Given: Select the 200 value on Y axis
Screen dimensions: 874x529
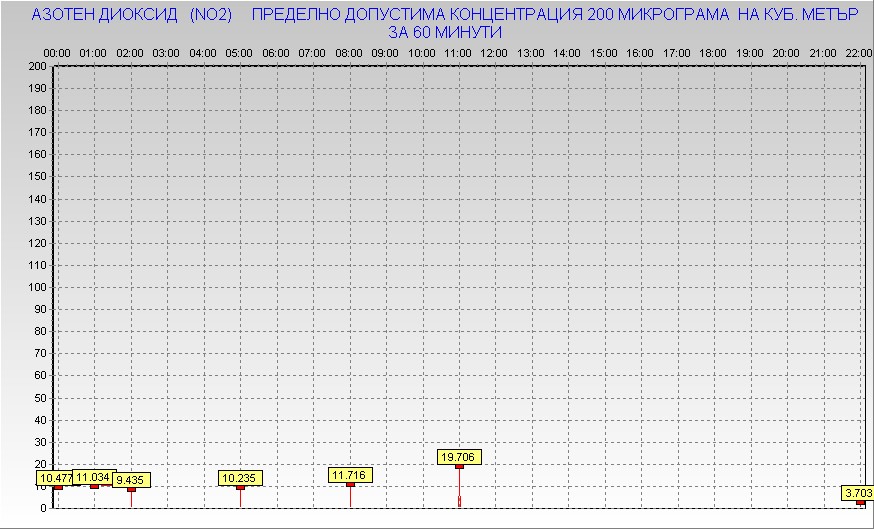Looking at the screenshot, I should pyautogui.click(x=37, y=66).
